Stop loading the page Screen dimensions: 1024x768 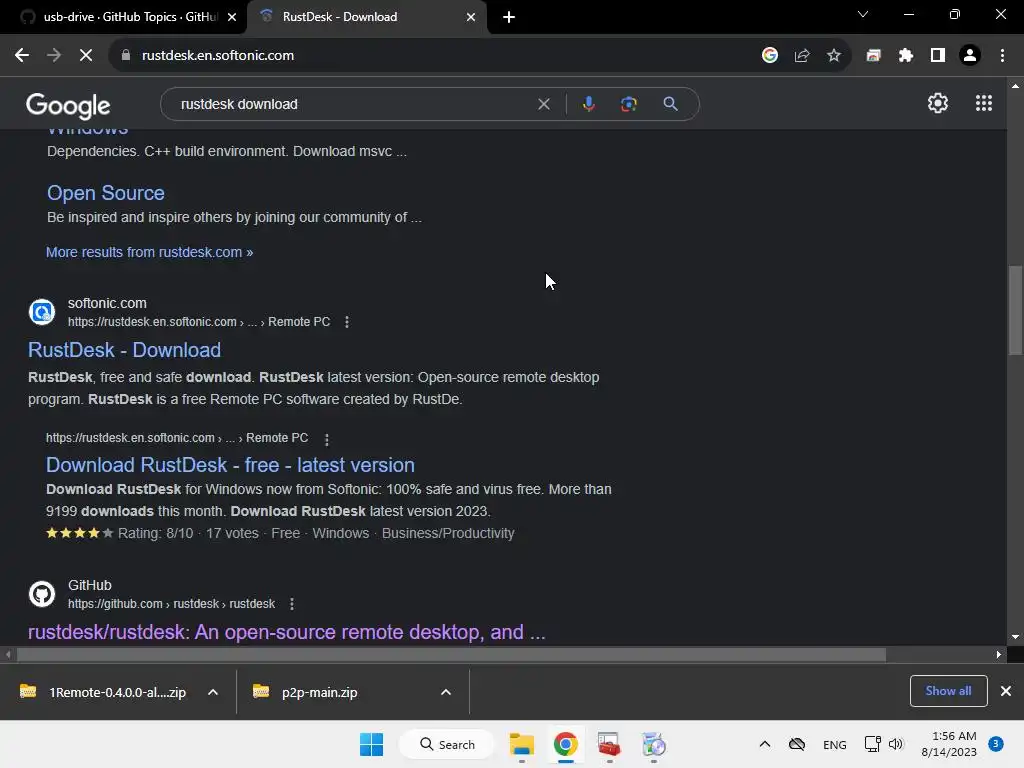[x=86, y=56]
